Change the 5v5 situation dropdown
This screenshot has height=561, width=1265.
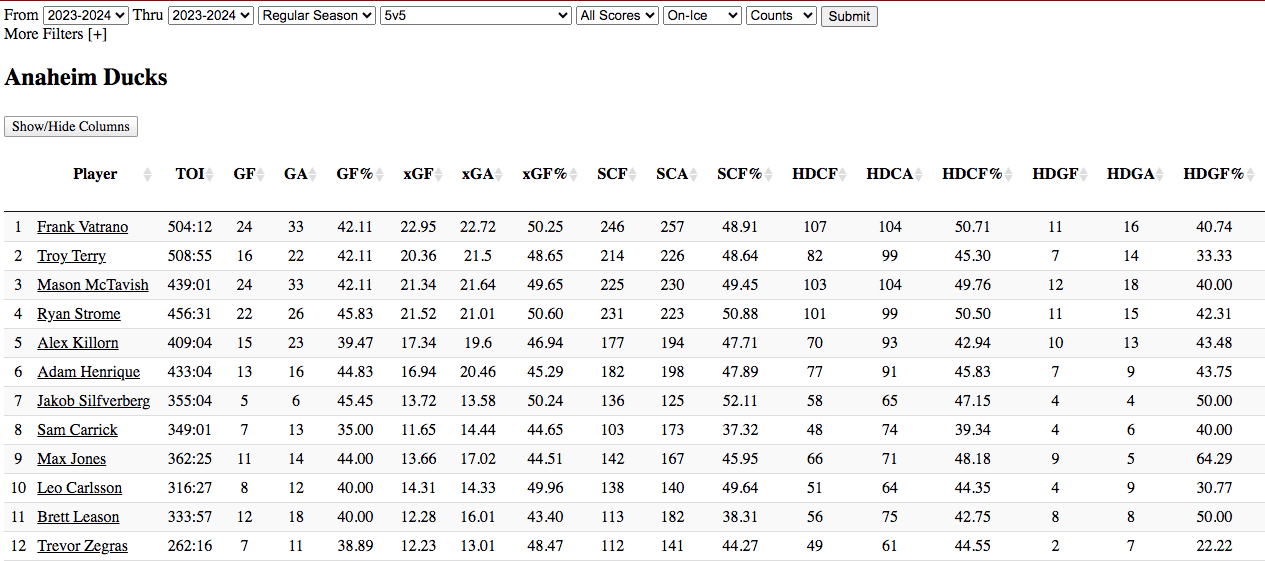tap(476, 16)
